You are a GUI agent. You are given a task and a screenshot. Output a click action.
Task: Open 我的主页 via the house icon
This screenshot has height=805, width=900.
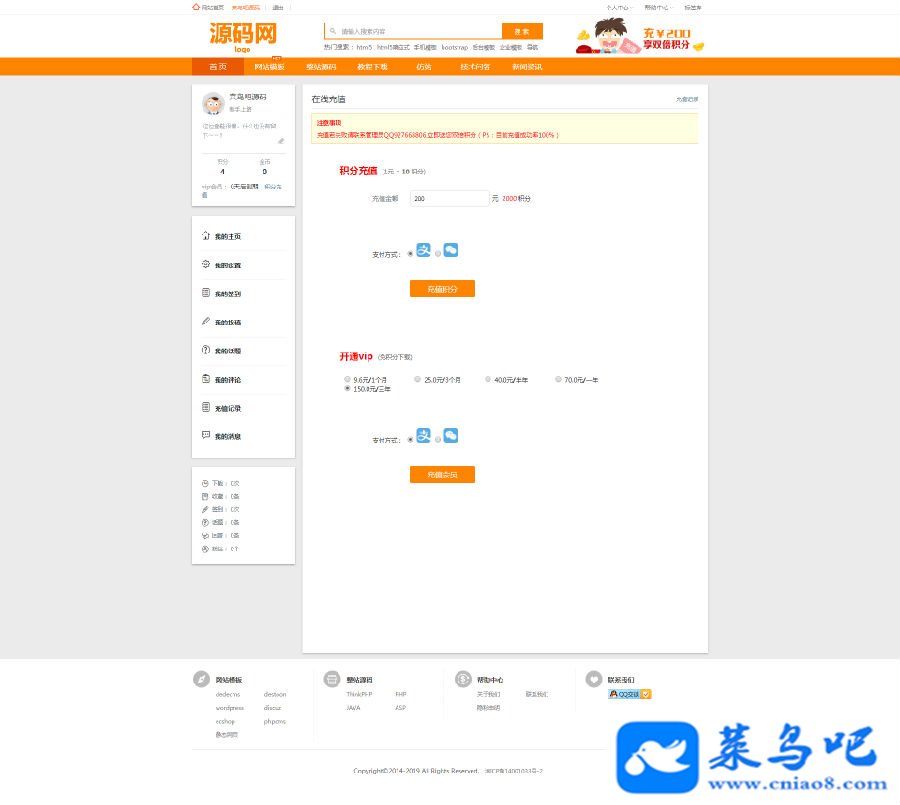pyautogui.click(x=206, y=235)
